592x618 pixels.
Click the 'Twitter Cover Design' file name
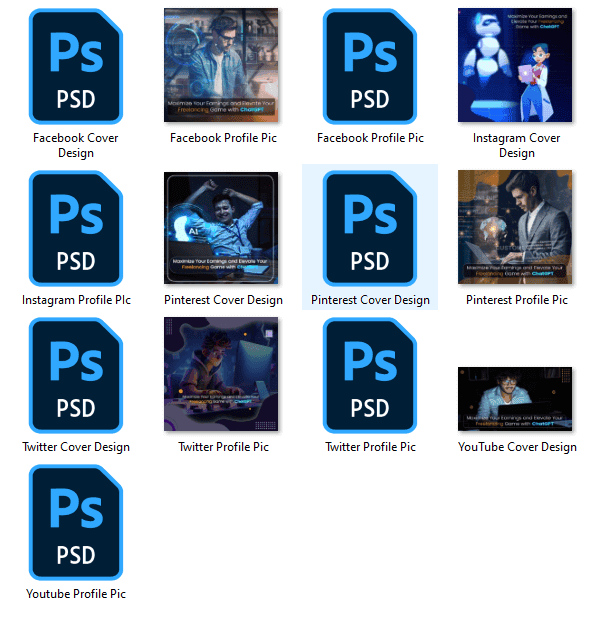pyautogui.click(x=76, y=447)
